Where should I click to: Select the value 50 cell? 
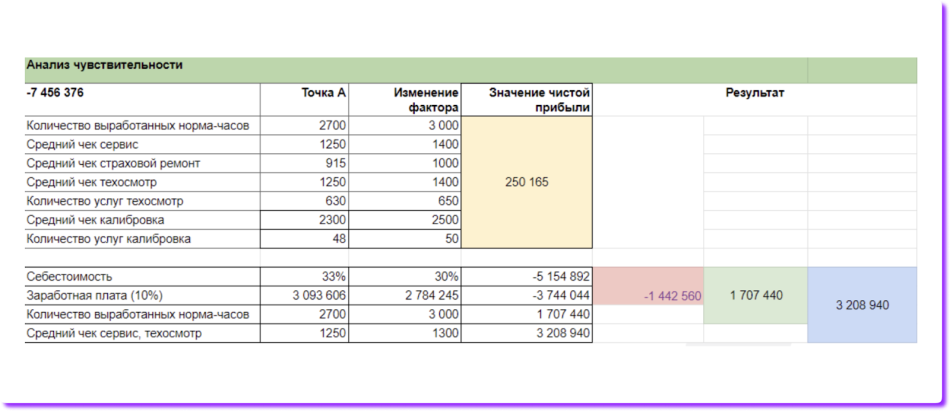click(405, 238)
